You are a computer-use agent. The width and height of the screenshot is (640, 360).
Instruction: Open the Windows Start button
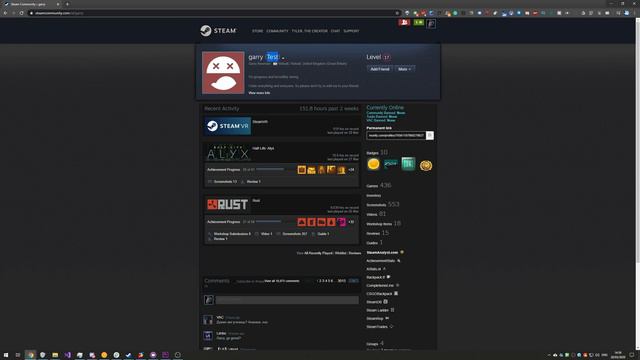6,355
